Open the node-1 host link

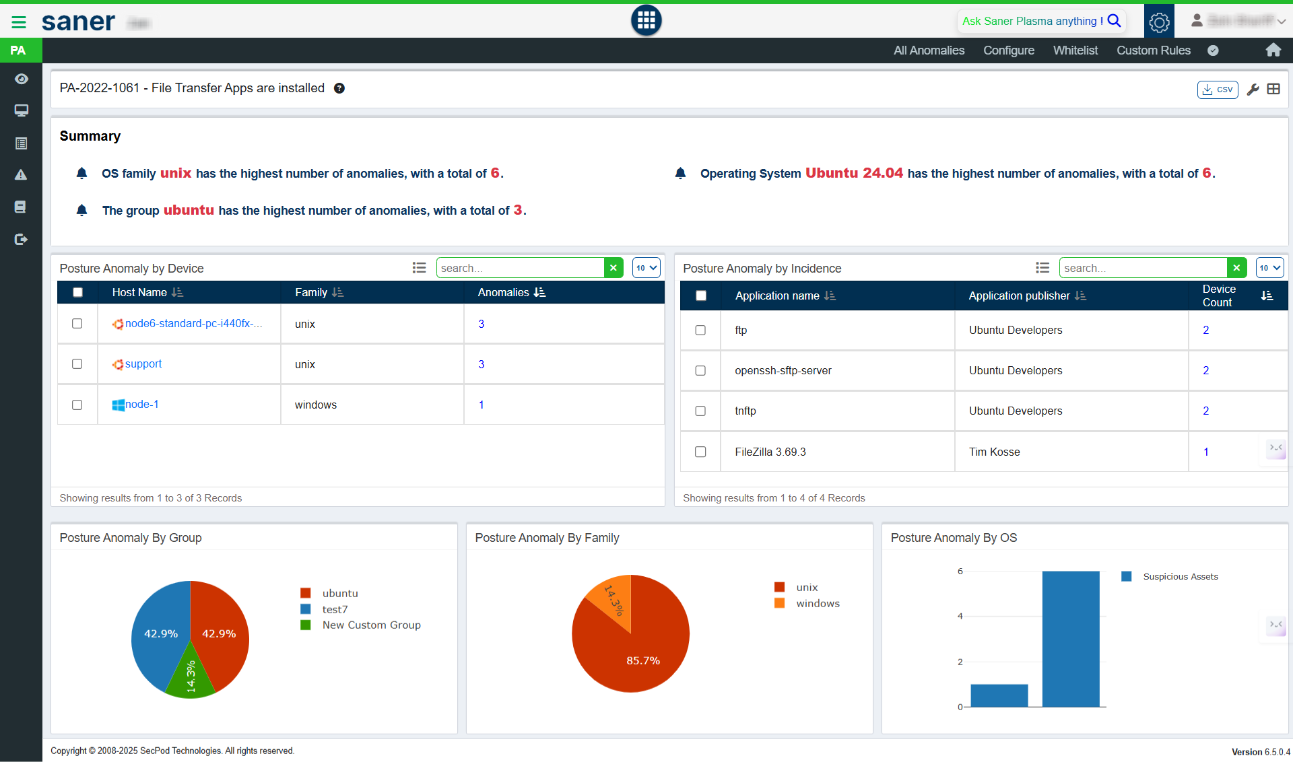click(142, 405)
